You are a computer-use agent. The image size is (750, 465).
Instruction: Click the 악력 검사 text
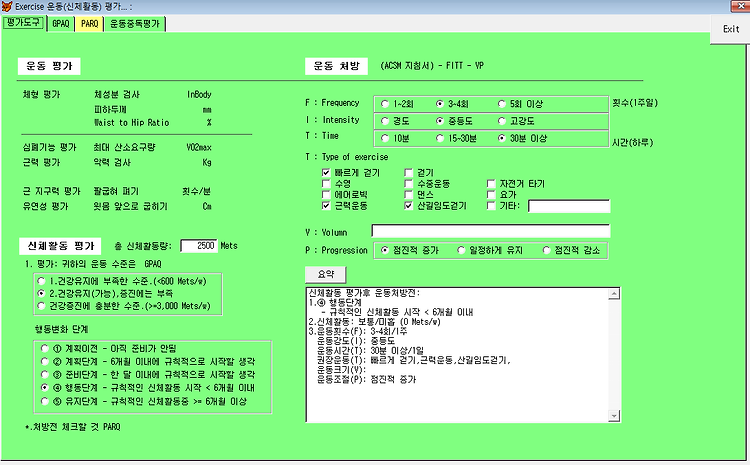click(x=112, y=163)
